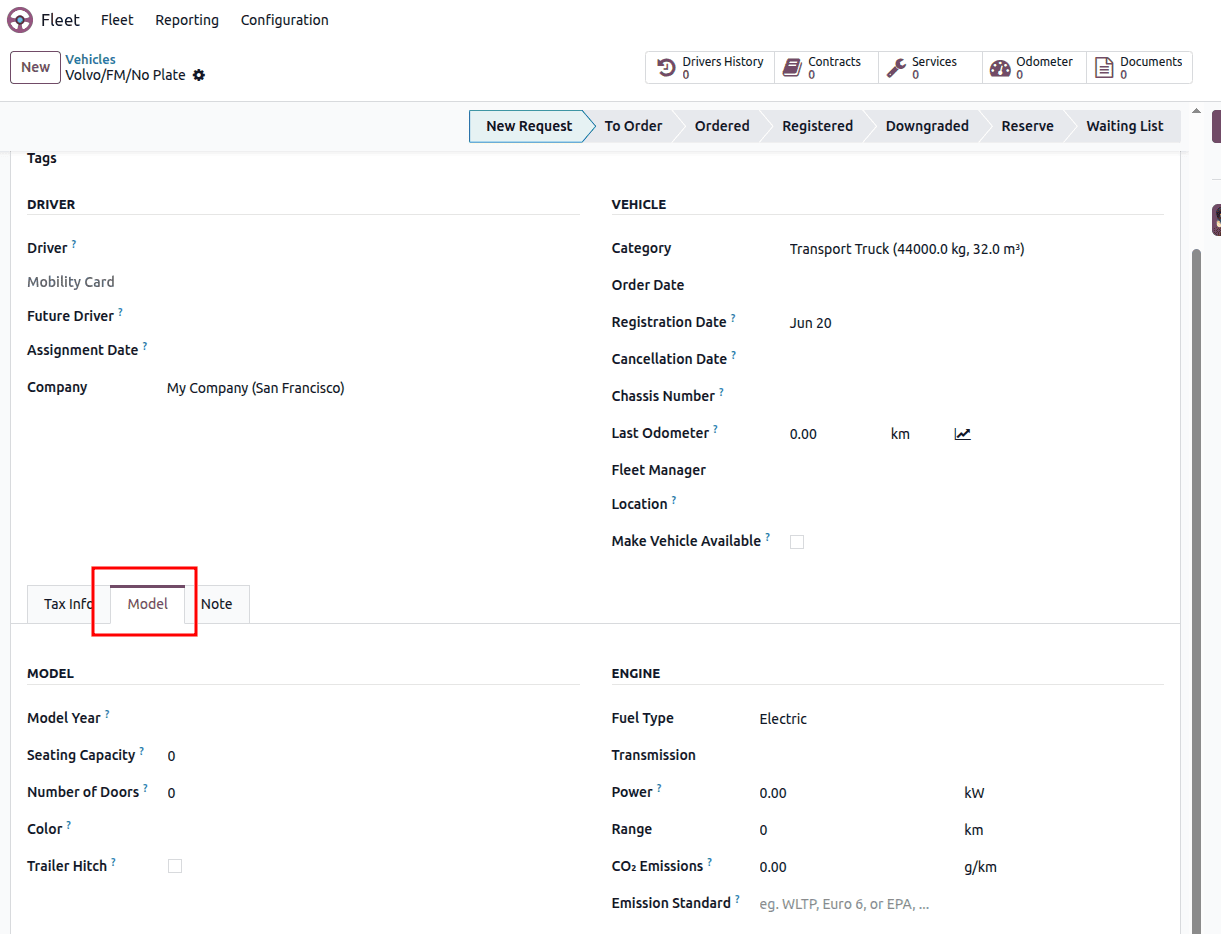Set status to Reserve
The image size is (1221, 934).
pos(1027,126)
